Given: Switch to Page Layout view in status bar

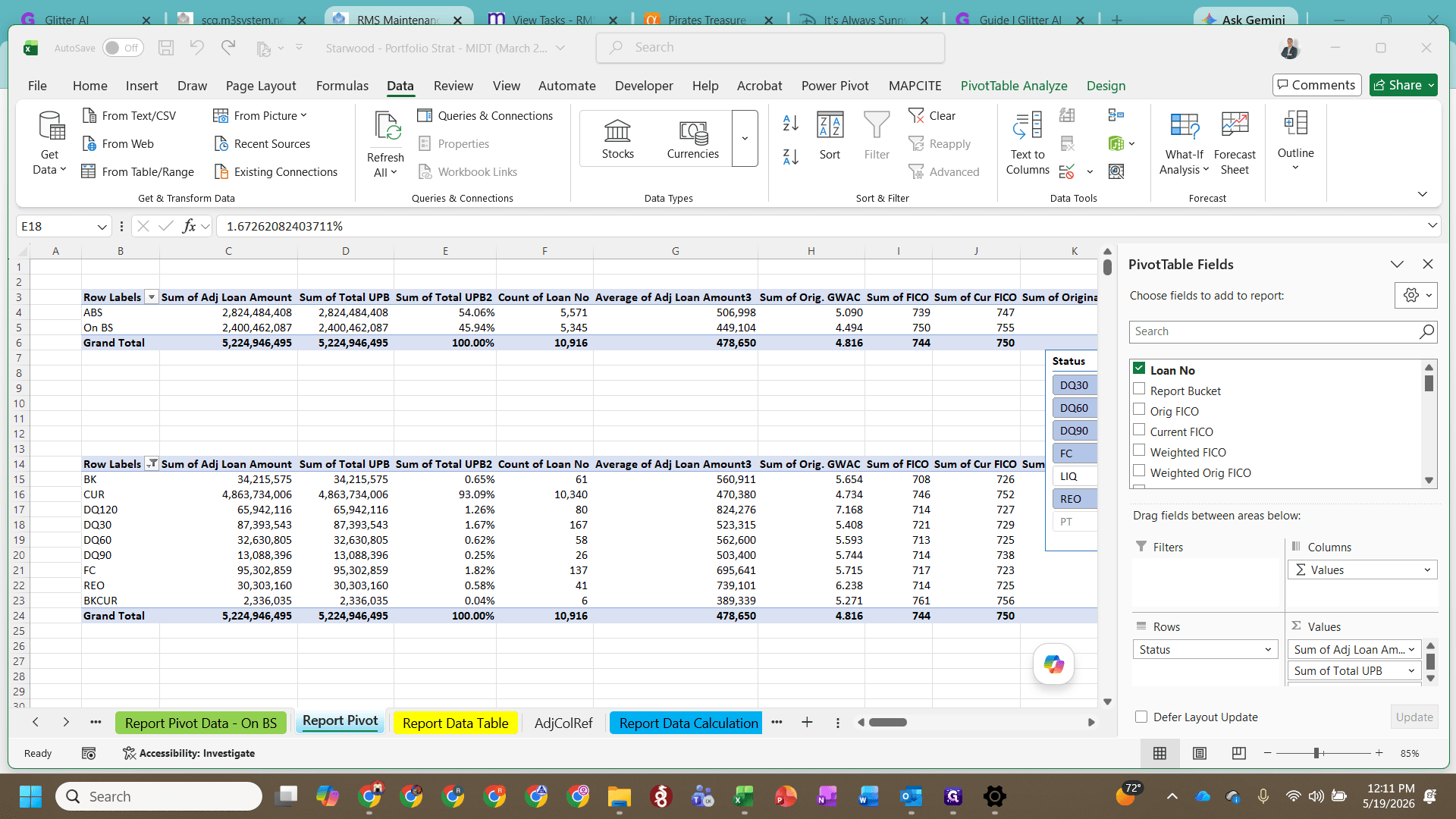Looking at the screenshot, I should (1199, 753).
